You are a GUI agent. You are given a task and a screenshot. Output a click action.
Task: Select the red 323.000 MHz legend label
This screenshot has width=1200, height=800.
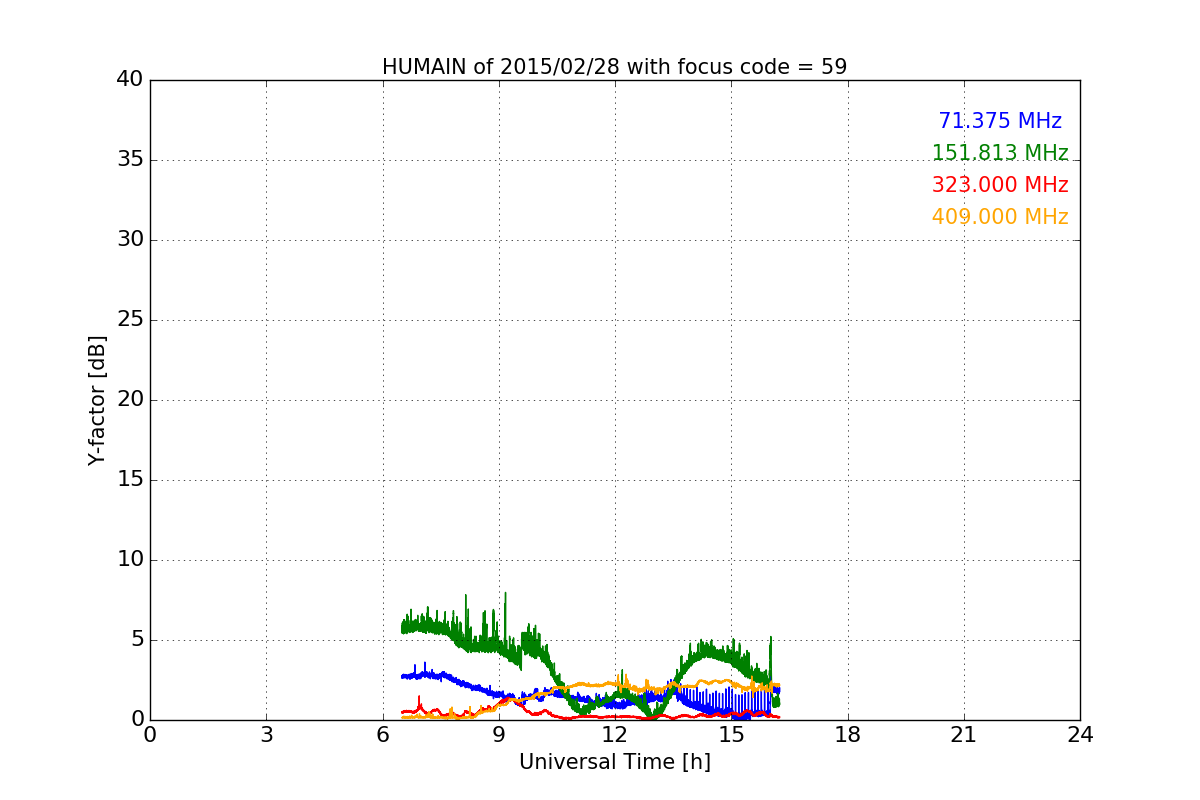pos(1000,185)
